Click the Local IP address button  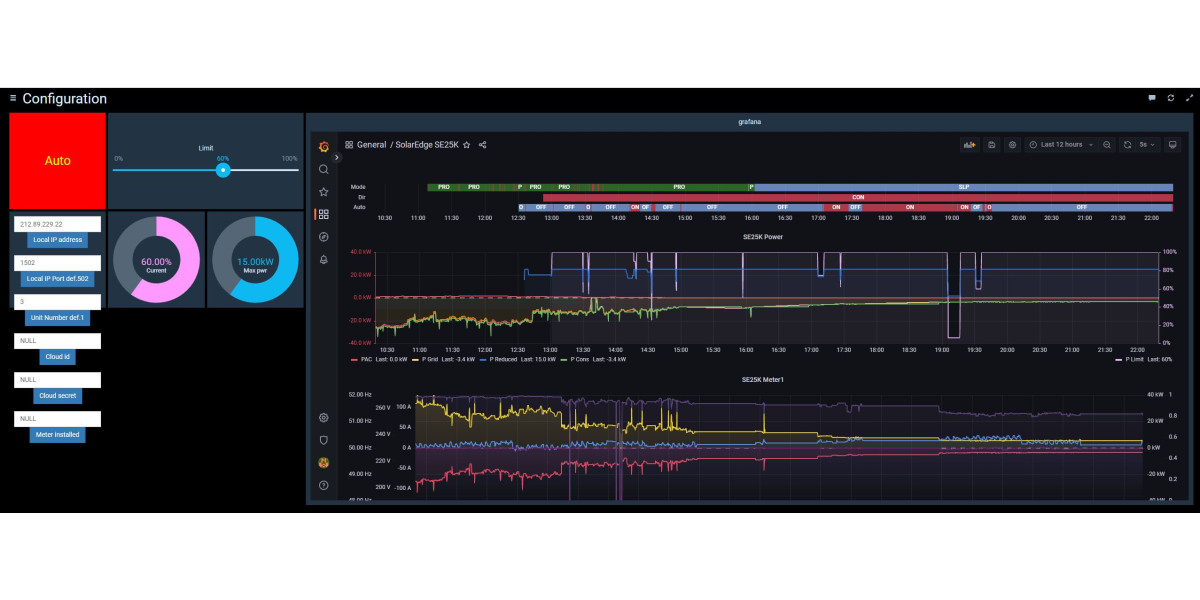coord(58,240)
